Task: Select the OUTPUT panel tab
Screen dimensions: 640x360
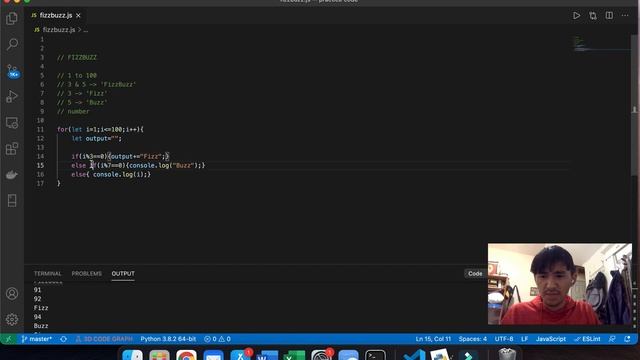Action: coord(123,273)
